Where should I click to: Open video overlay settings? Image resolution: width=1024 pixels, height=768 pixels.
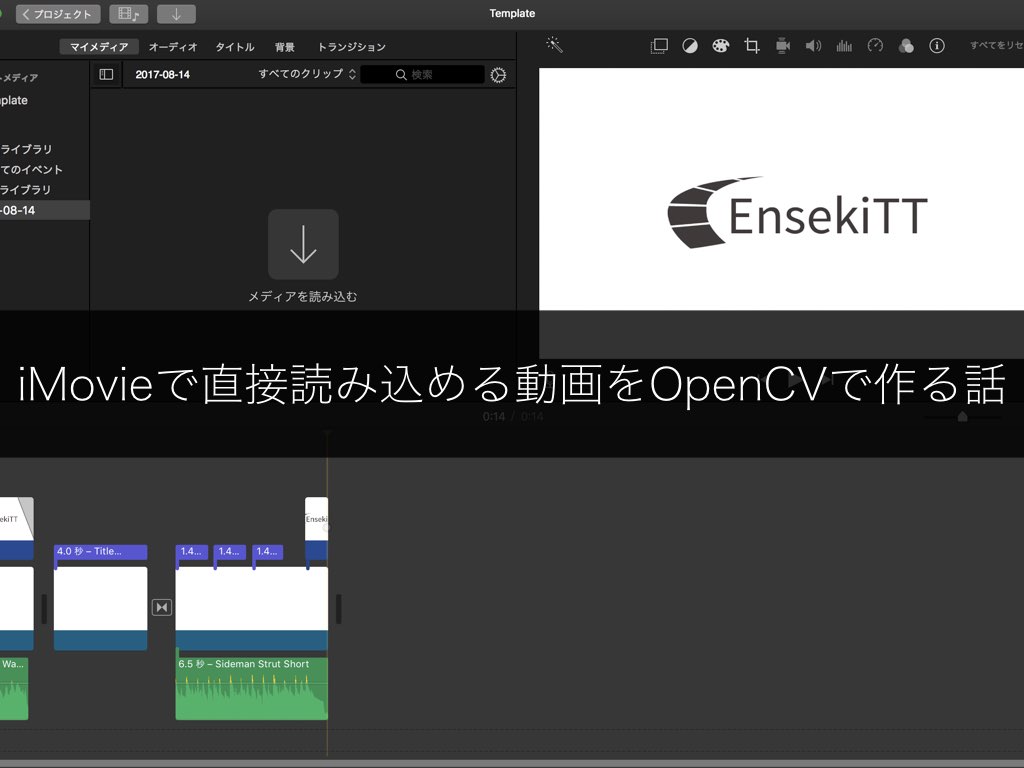pyautogui.click(x=659, y=46)
